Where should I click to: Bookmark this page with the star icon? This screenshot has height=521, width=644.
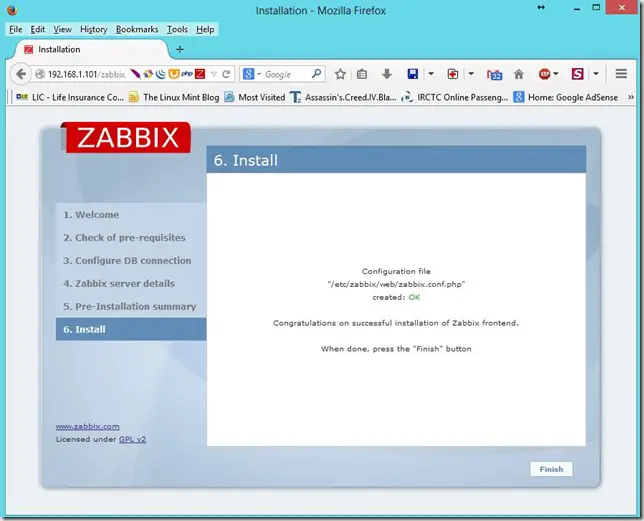point(340,74)
